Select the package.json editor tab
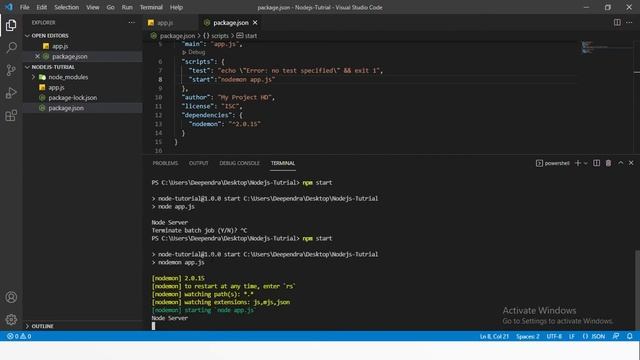The width and height of the screenshot is (640, 360). coord(231,22)
